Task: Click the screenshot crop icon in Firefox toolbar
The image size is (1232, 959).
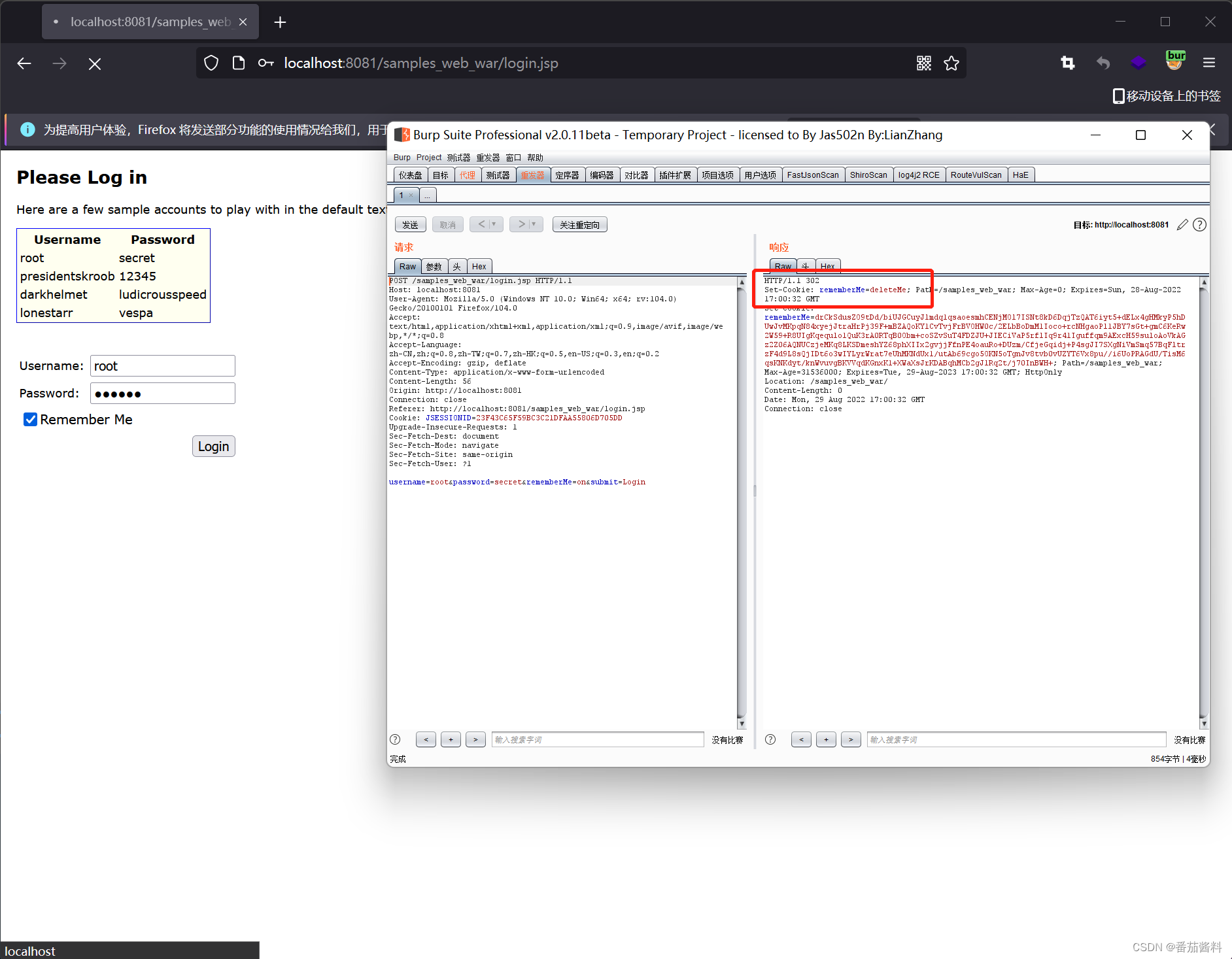Action: pos(1068,63)
